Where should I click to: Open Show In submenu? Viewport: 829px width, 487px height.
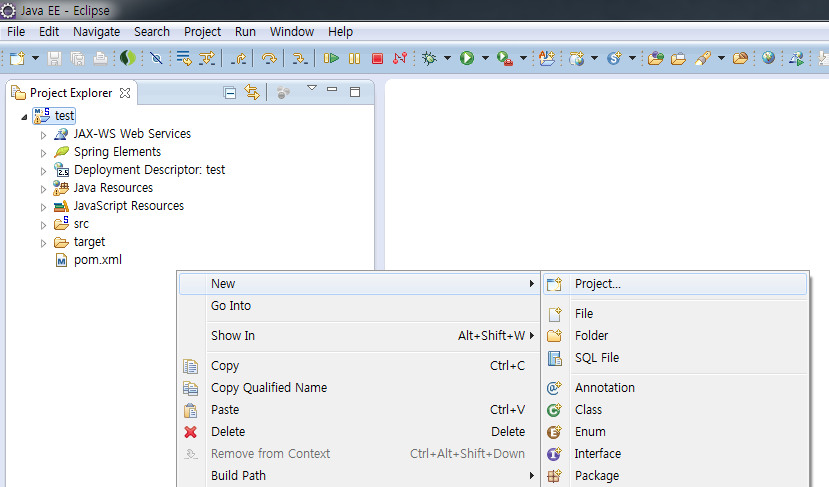tap(359, 336)
